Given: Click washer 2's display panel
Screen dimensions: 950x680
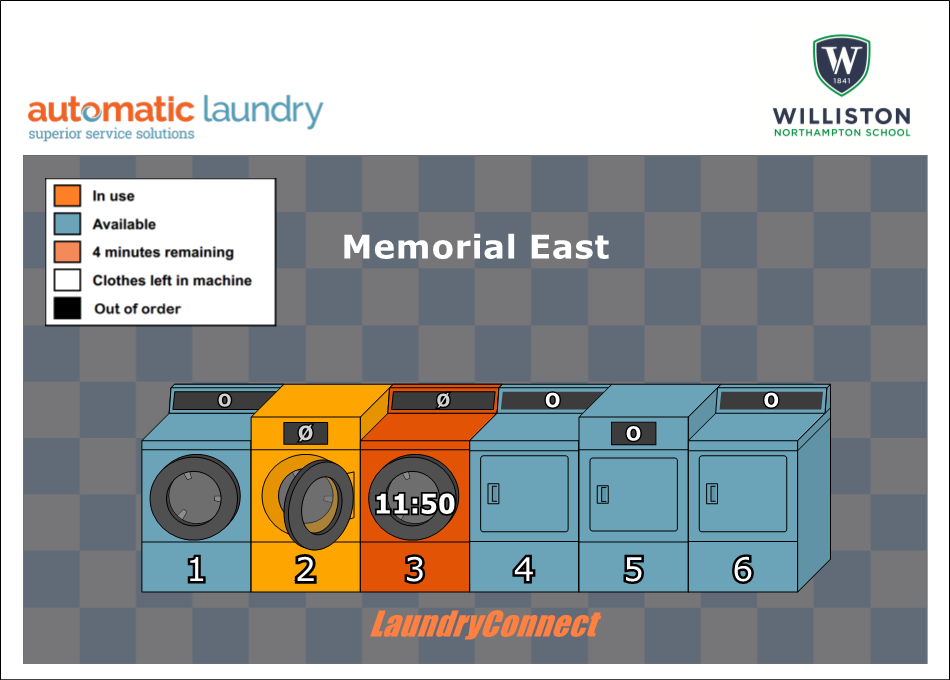Looking at the screenshot, I should pyautogui.click(x=306, y=433).
